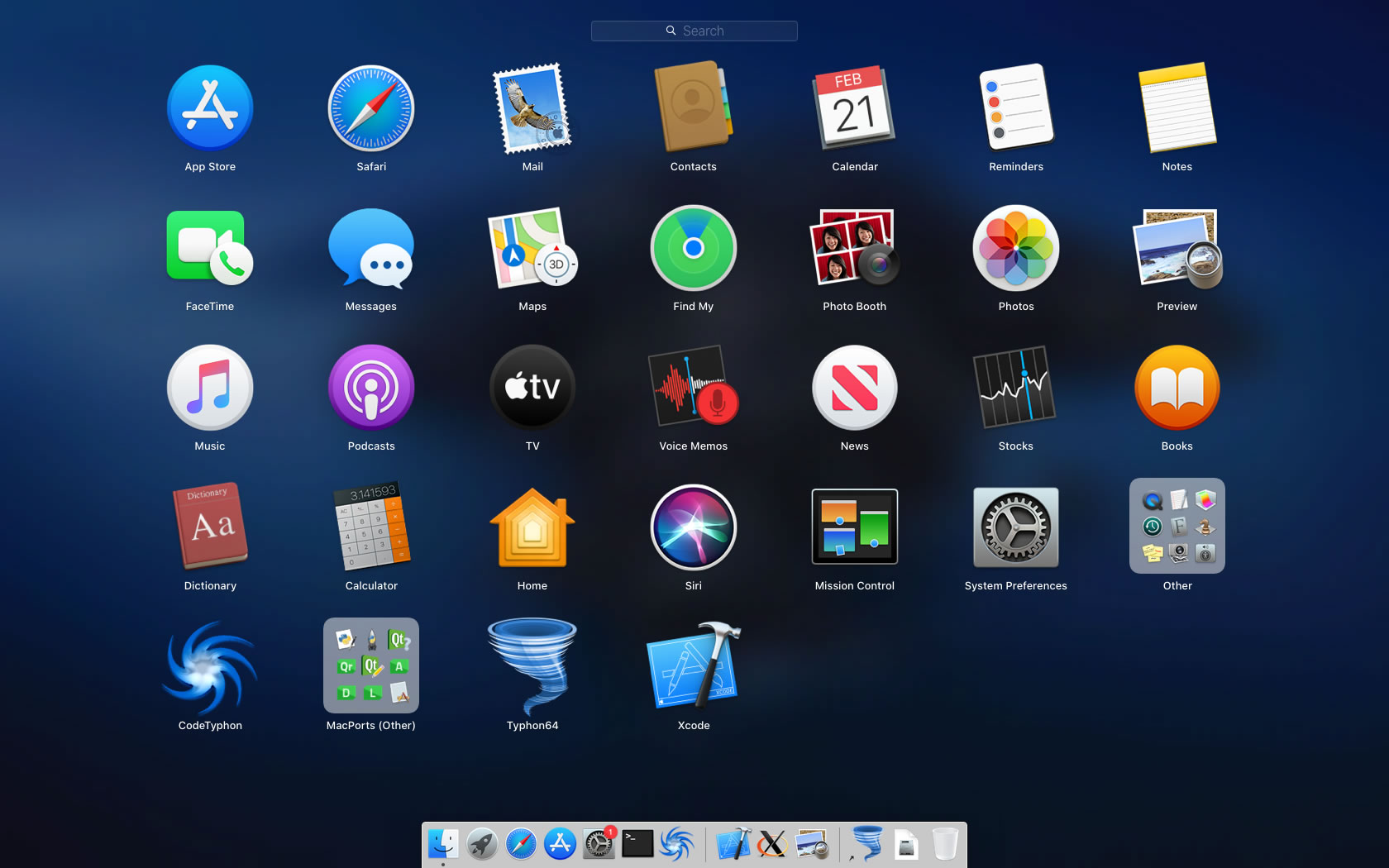Launch Xcode from the Launchpad grid

694,665
